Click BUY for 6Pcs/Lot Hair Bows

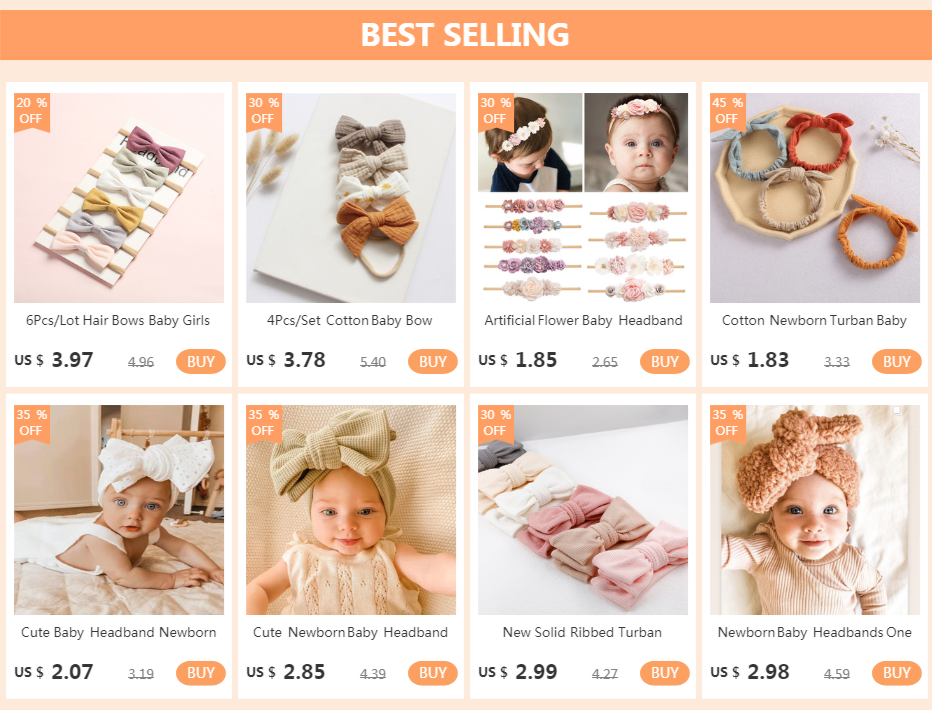click(201, 361)
